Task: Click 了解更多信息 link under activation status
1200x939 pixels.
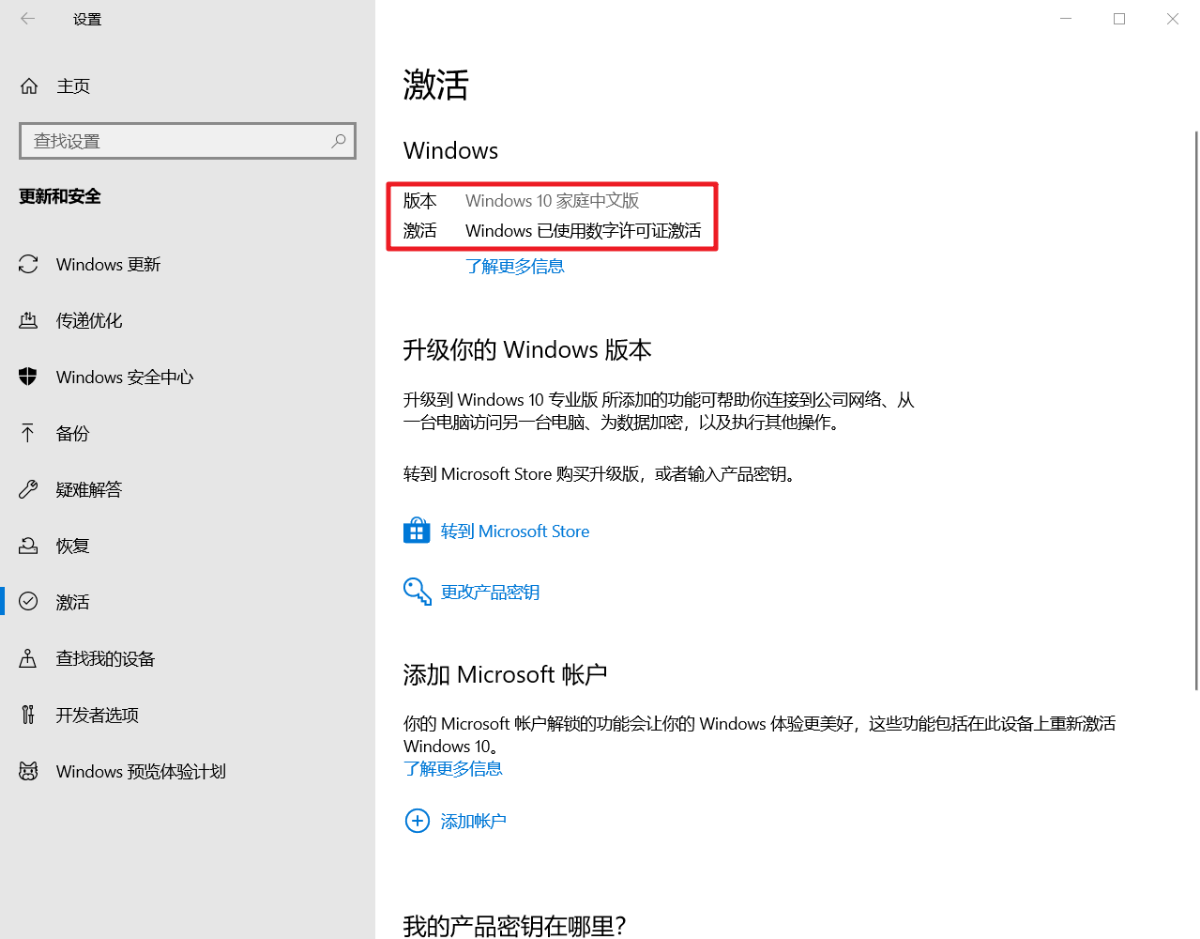Action: tap(515, 266)
